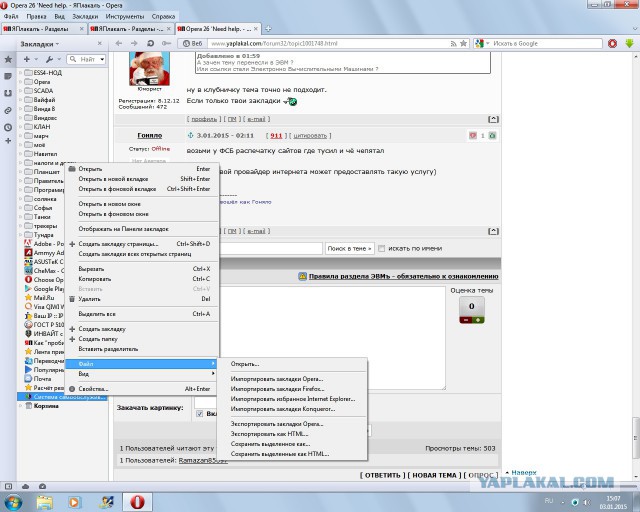Open the Downloads panel icon in sidebar
Viewport: 640px width, 512px height.
(8, 93)
